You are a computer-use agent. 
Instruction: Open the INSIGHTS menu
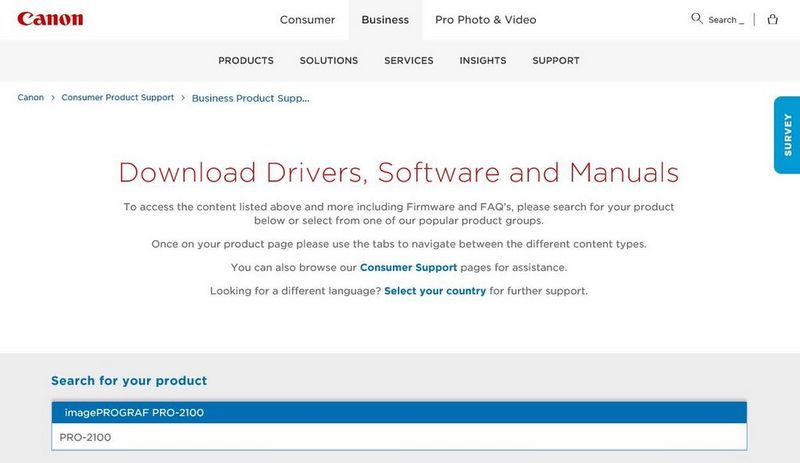(483, 60)
